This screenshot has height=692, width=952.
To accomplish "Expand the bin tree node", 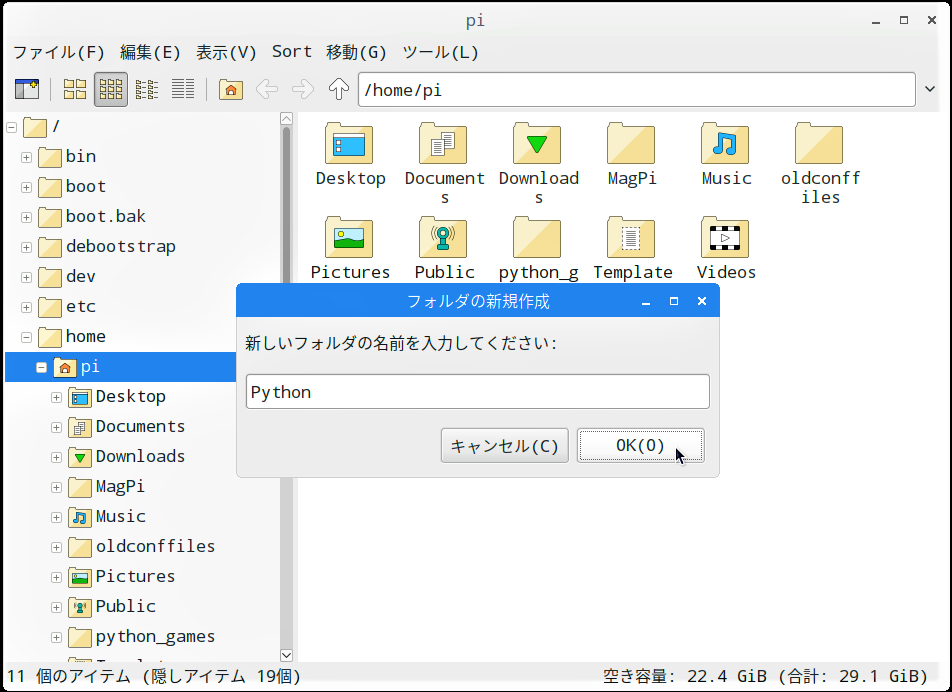I will (26, 157).
